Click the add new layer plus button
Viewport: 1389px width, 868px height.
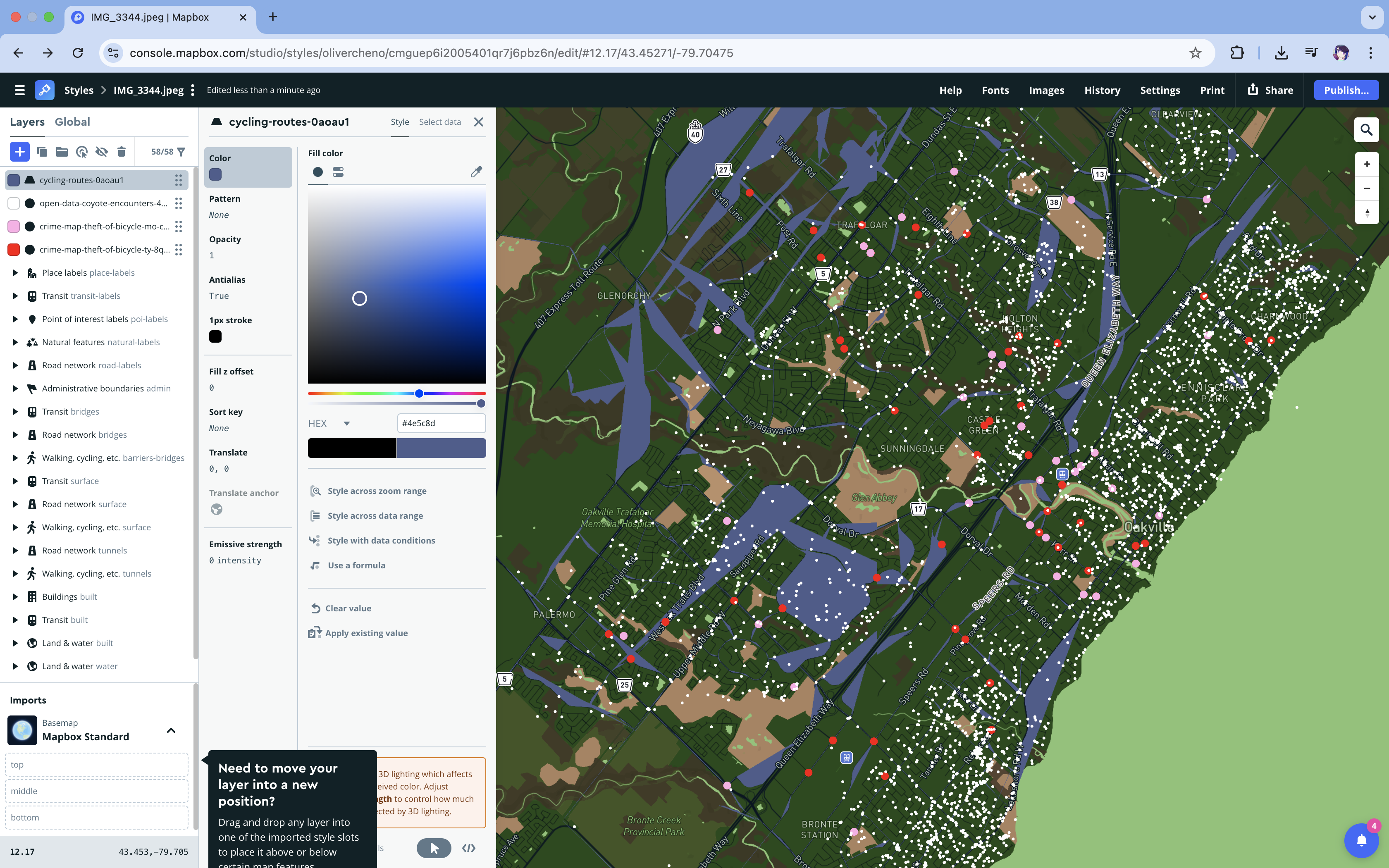pos(19,152)
